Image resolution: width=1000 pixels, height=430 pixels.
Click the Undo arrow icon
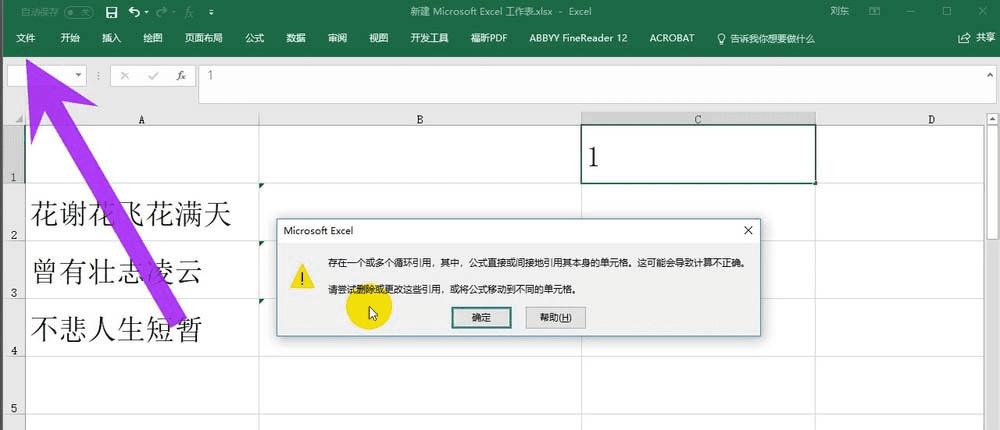134,12
